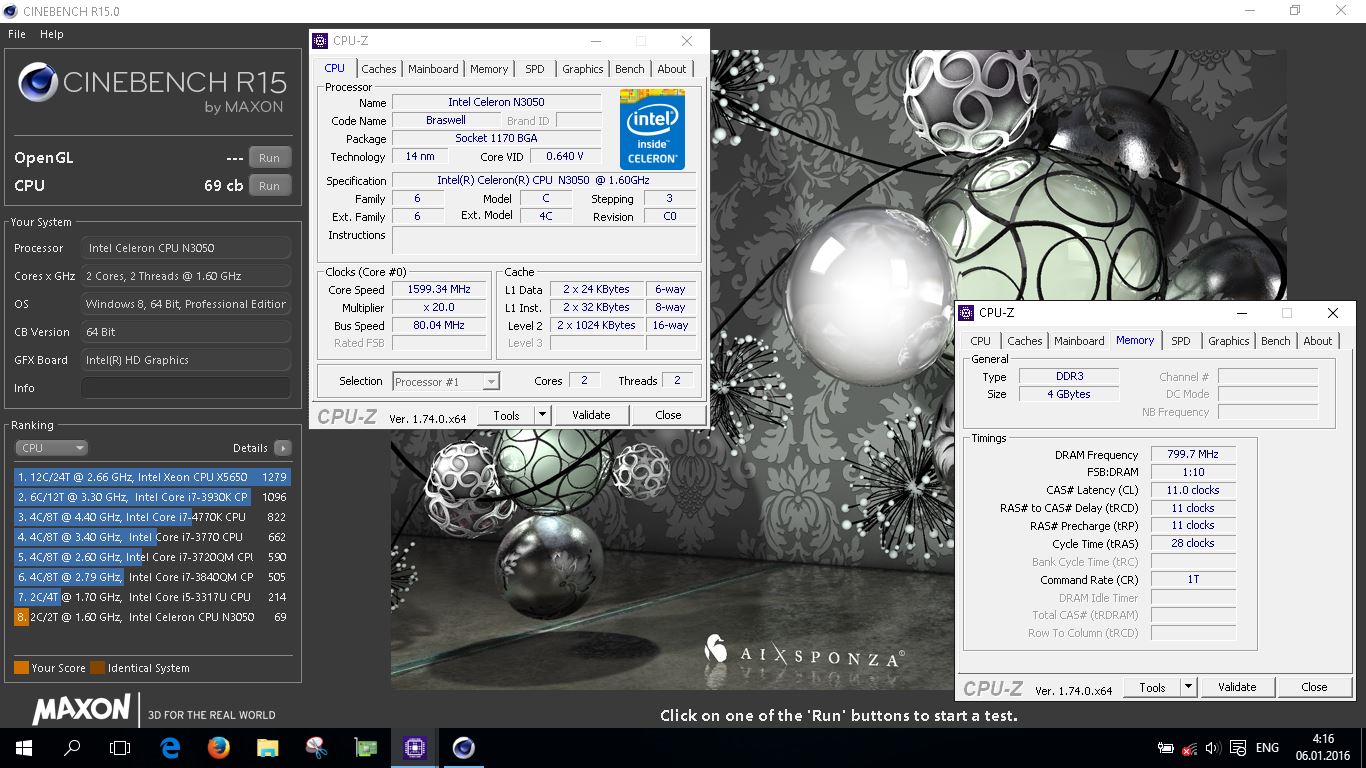Switch to CPU-Z via purple taskbar icon
1366x768 pixels.
(414, 748)
